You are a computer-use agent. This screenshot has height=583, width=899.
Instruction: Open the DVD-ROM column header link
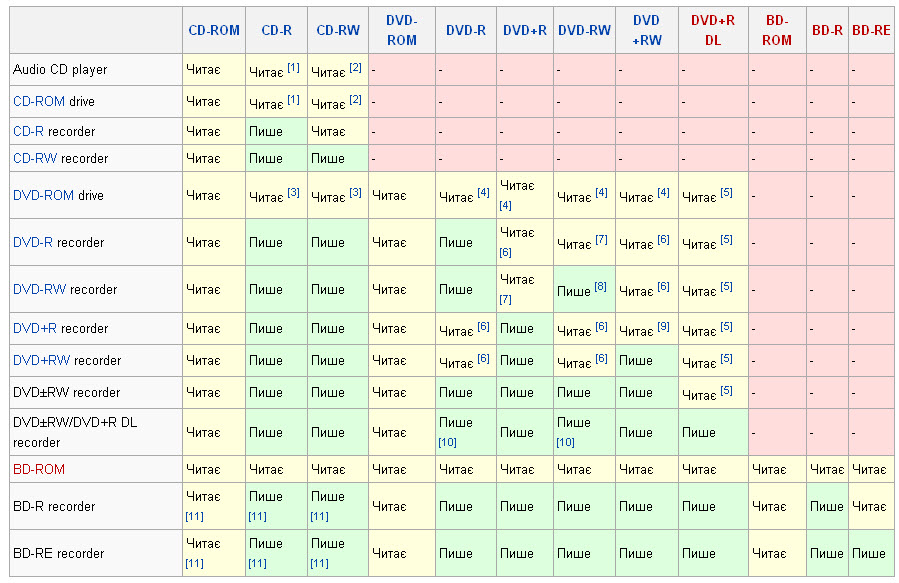[x=402, y=30]
